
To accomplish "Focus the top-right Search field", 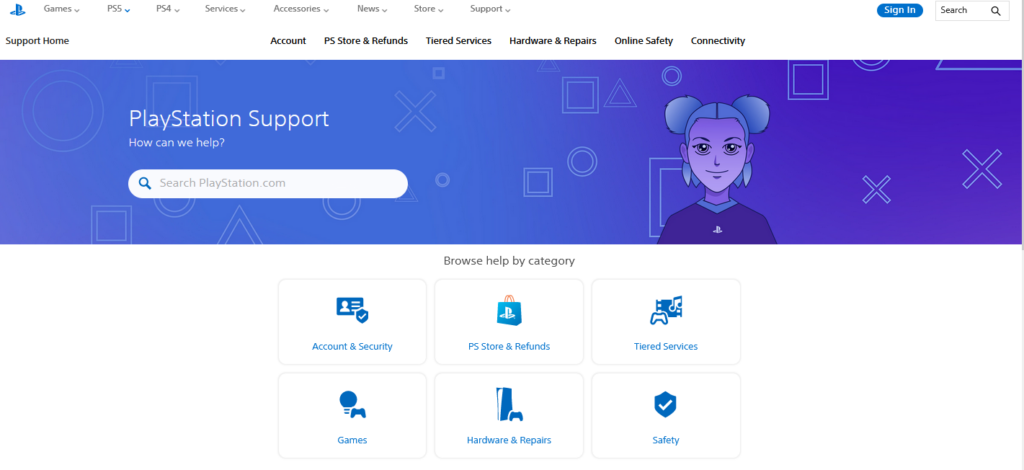I will [972, 10].
